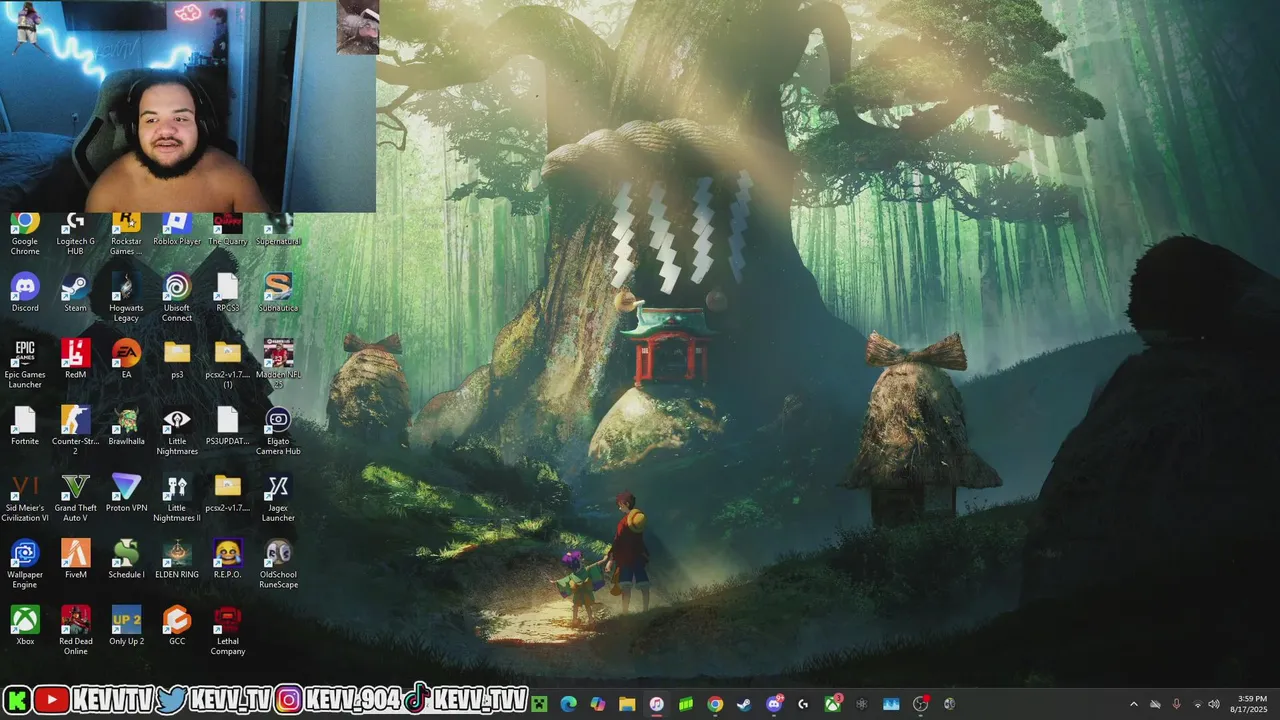Select the Madden NFL 25 shortcut

pos(278,364)
